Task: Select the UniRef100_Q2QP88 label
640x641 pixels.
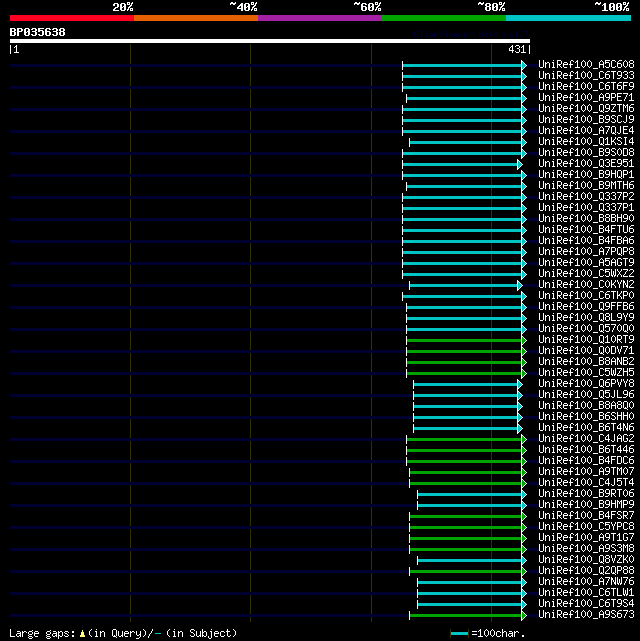Action: coord(586,571)
